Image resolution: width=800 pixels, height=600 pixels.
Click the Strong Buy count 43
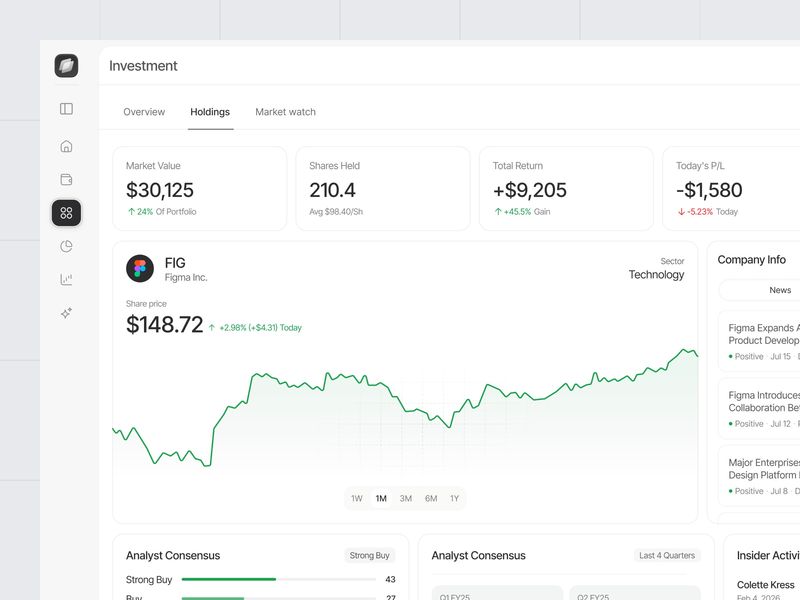pos(390,579)
